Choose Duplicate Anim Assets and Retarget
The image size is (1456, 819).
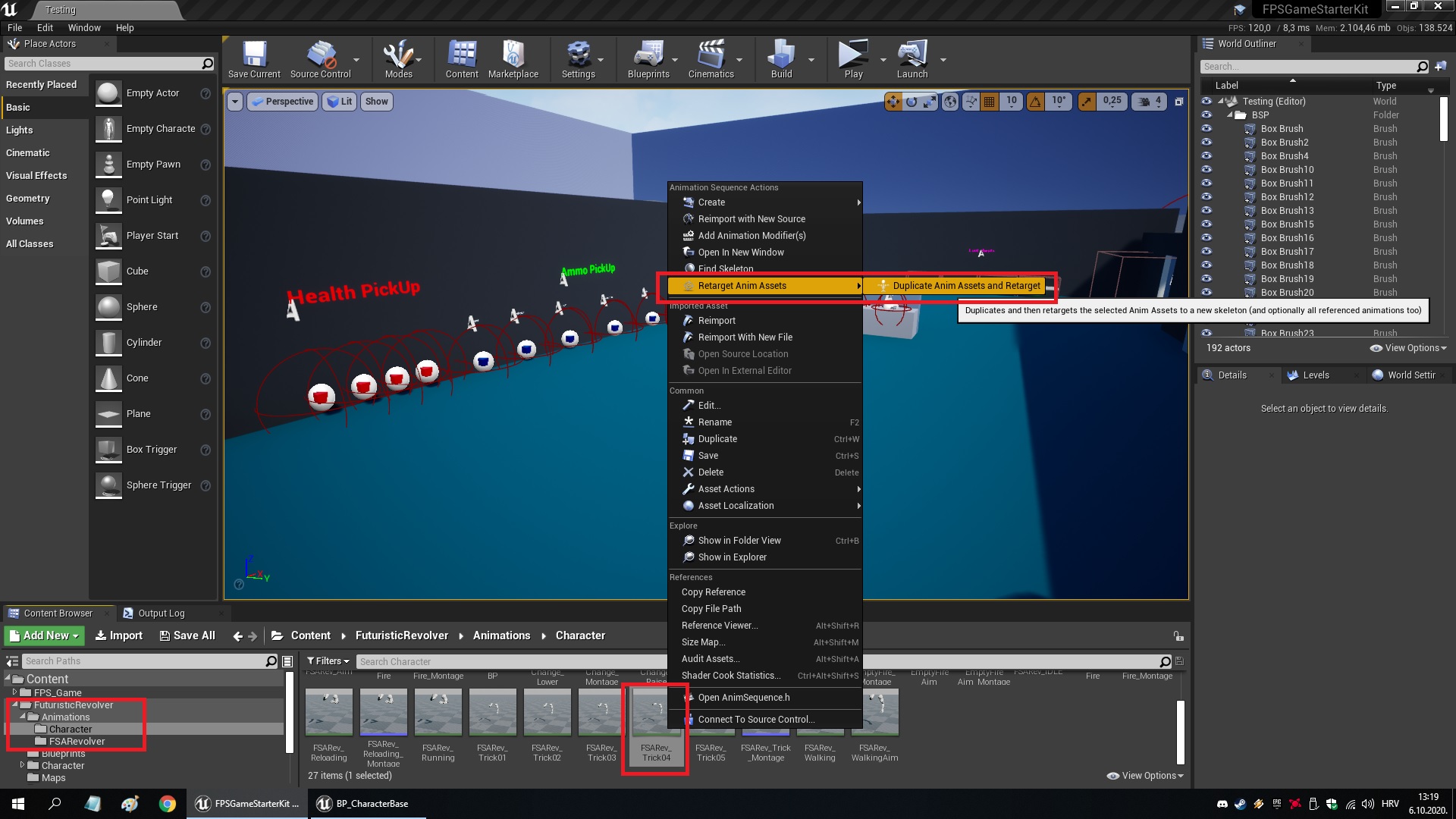coord(957,286)
